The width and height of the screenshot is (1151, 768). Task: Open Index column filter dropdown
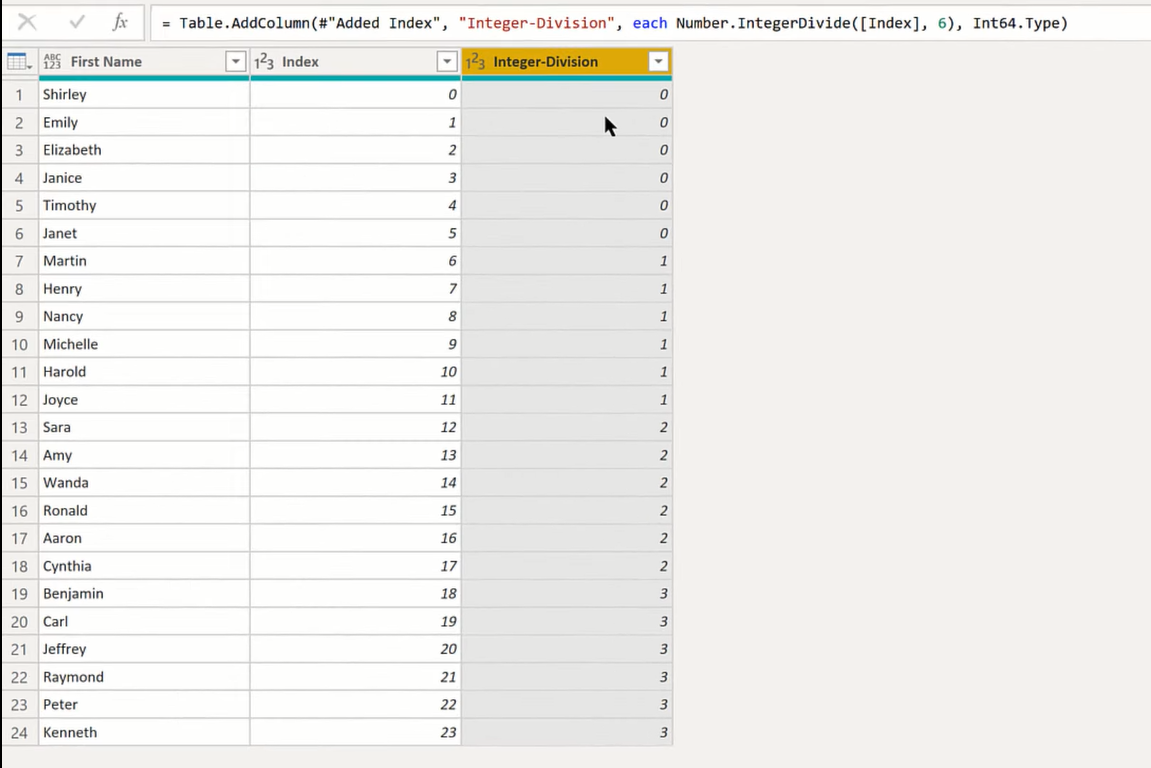446,62
